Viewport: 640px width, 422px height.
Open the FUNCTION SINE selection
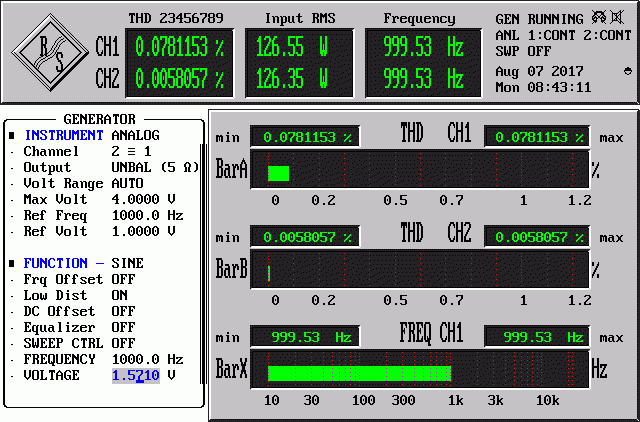coord(127,263)
